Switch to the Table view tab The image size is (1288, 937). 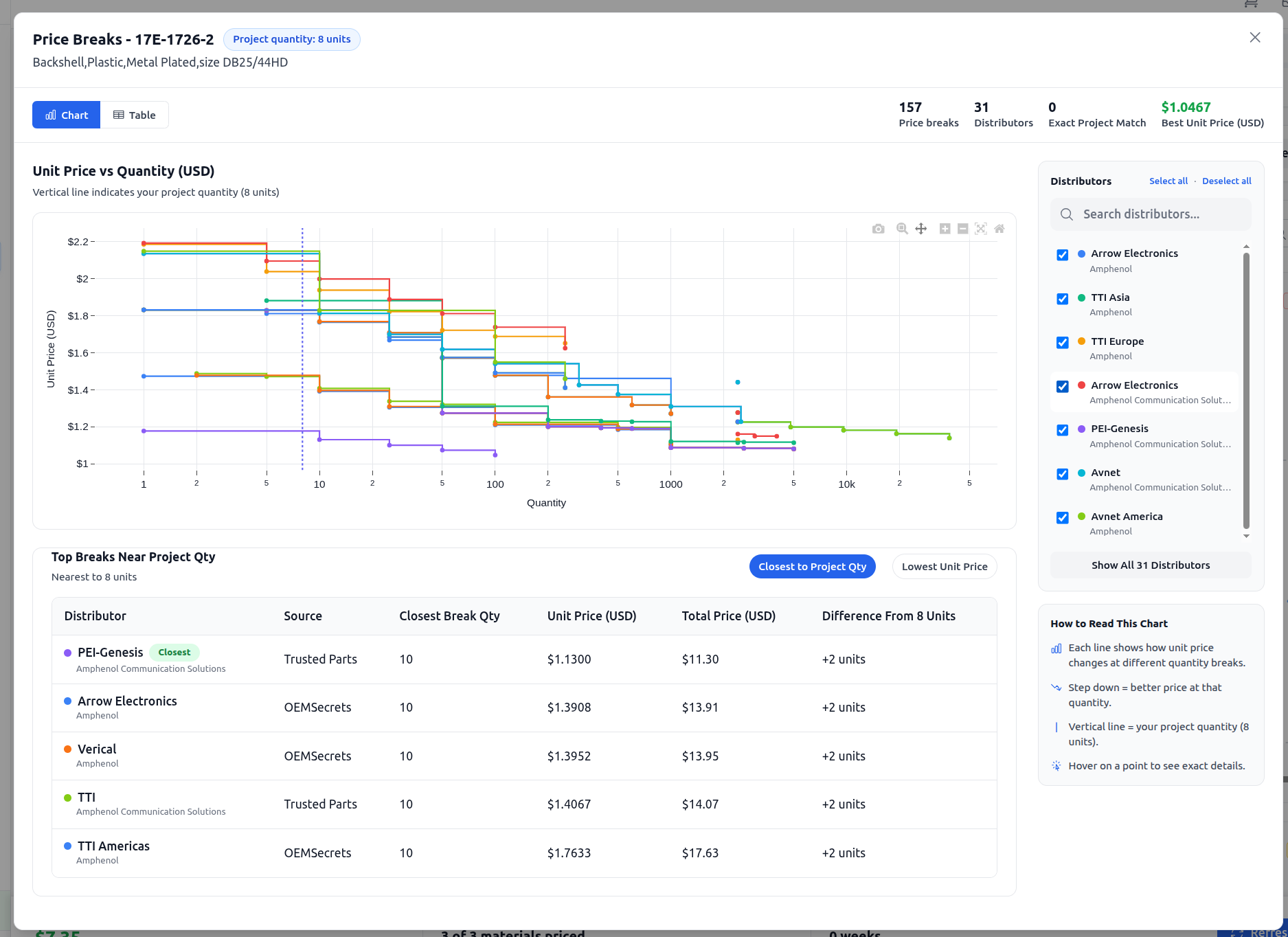tap(135, 115)
